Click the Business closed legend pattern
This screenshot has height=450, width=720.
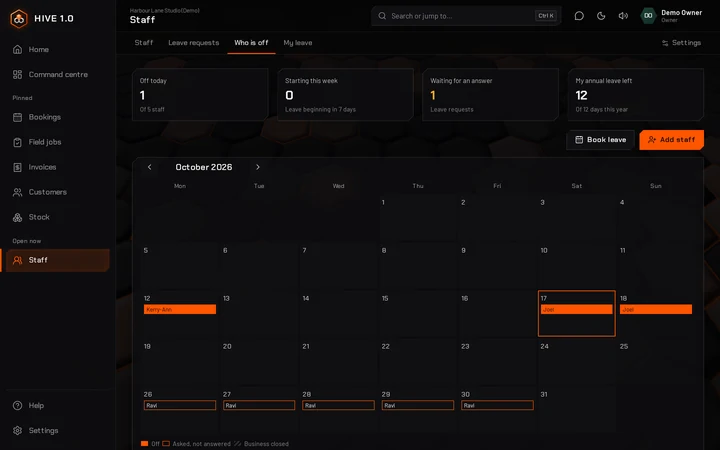coord(237,444)
